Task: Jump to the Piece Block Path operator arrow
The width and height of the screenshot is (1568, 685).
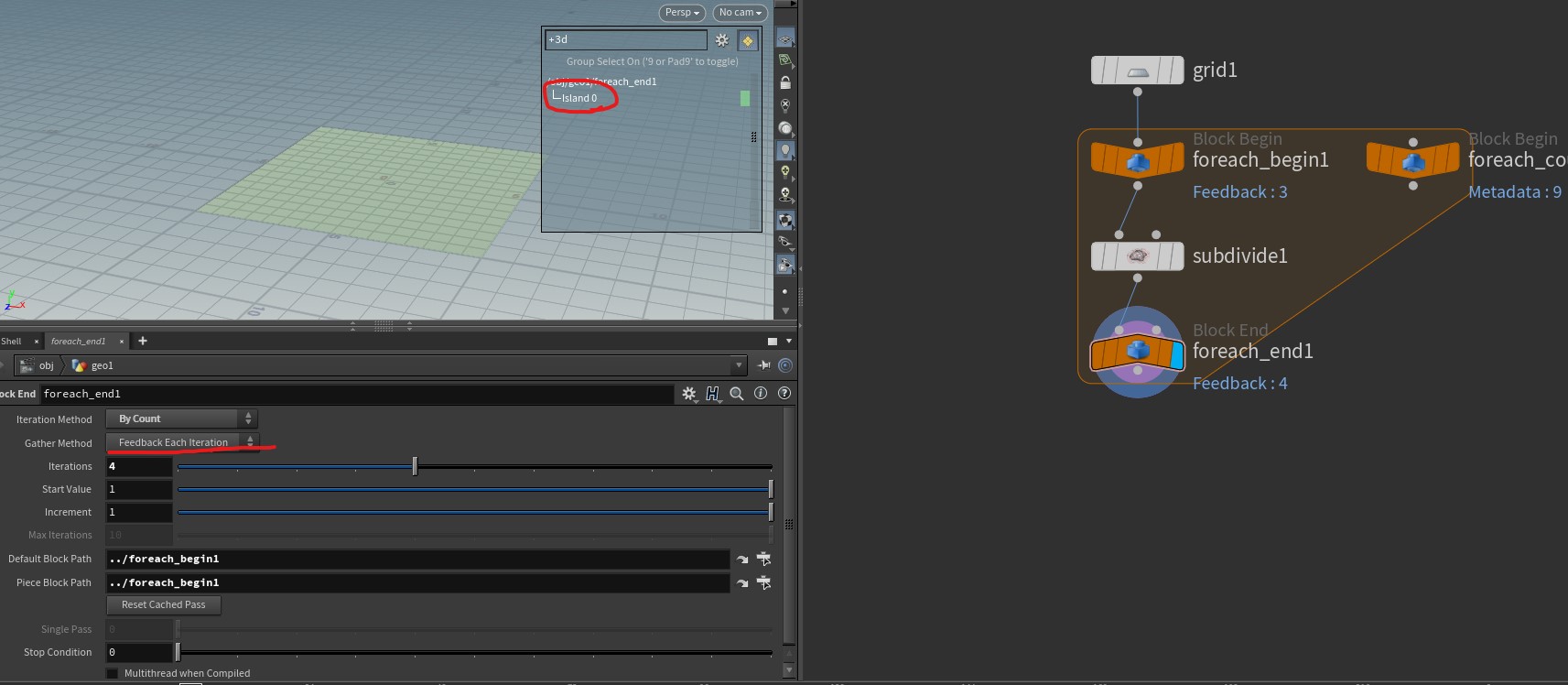Action: click(742, 582)
